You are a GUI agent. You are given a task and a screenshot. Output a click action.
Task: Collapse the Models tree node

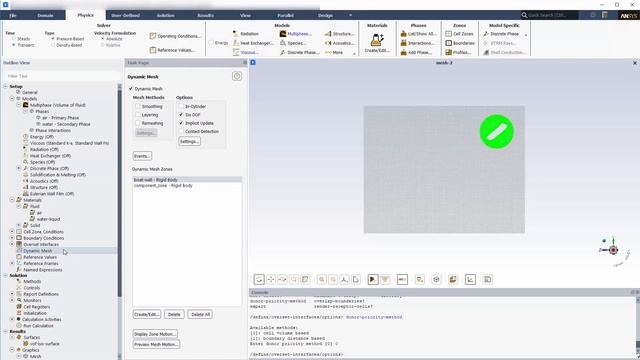[x=12, y=99]
